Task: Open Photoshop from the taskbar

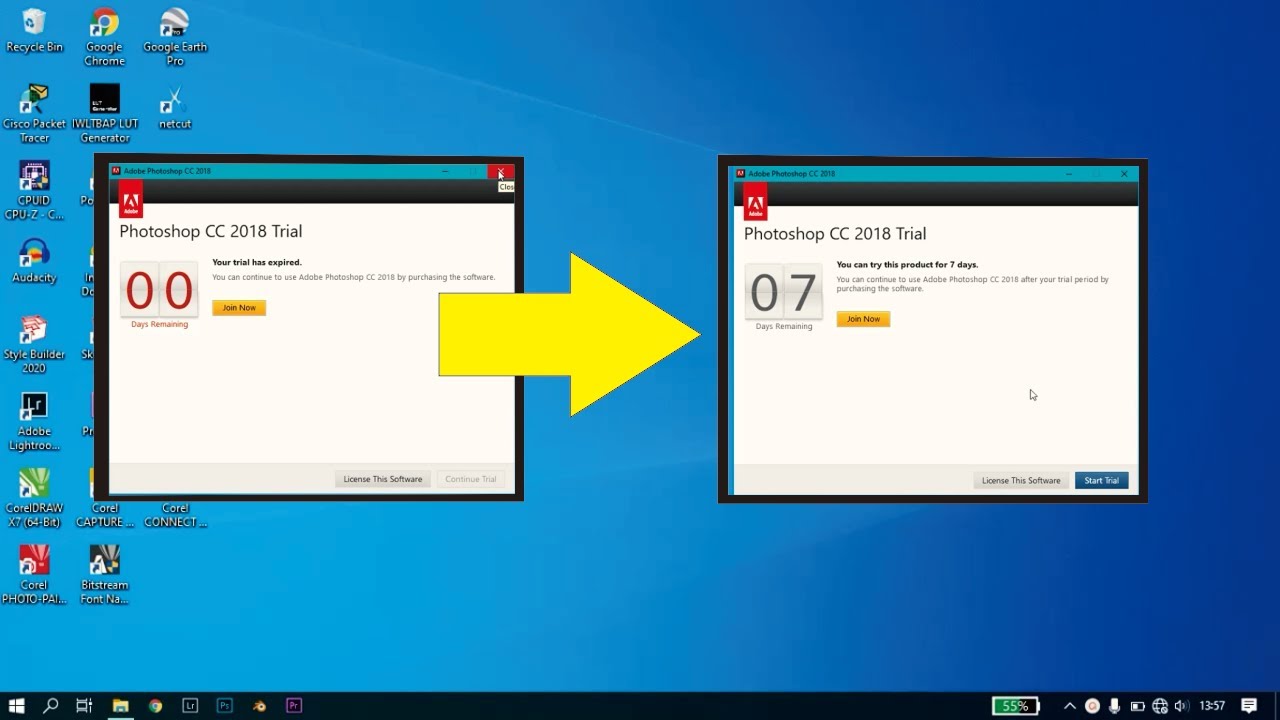Action: coord(225,705)
